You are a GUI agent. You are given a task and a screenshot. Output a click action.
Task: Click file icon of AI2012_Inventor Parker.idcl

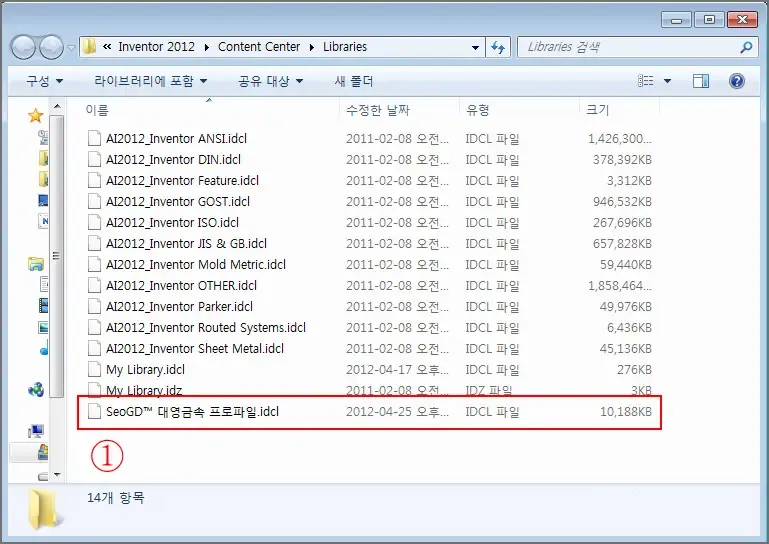pos(94,307)
